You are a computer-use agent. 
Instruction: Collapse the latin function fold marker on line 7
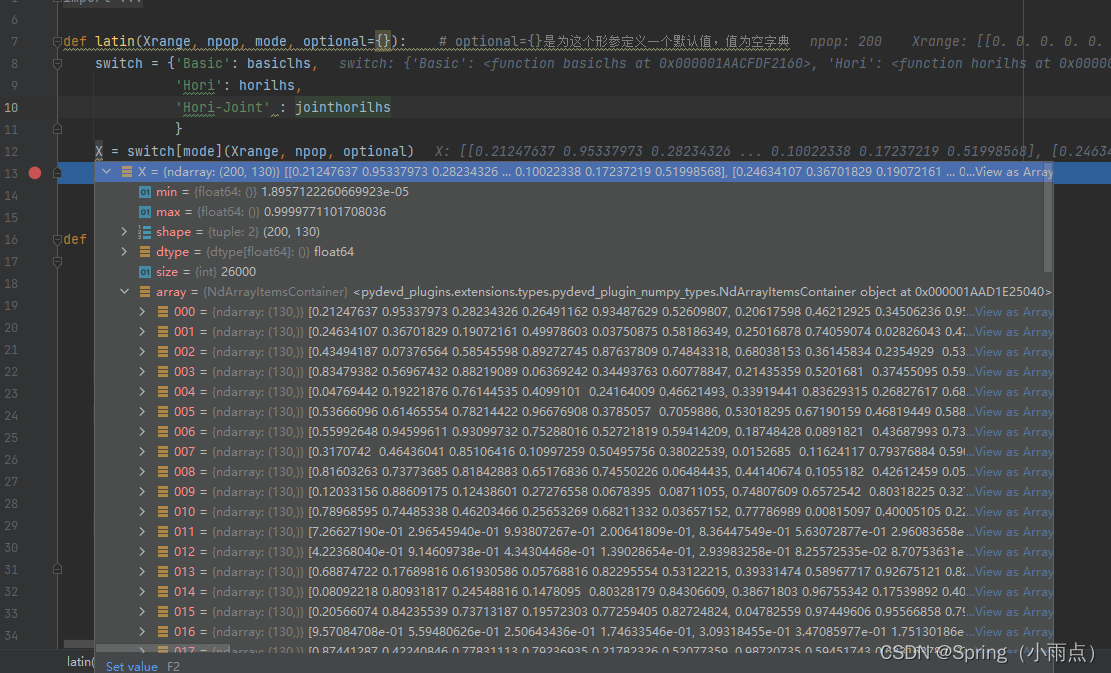(x=57, y=42)
